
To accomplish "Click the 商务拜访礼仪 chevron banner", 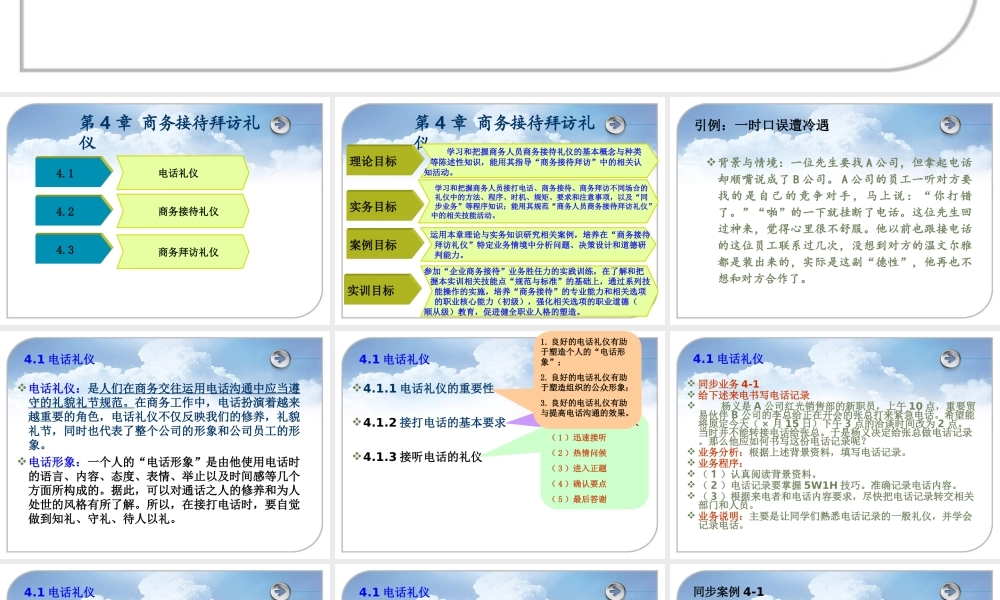I will pyautogui.click(x=185, y=250).
